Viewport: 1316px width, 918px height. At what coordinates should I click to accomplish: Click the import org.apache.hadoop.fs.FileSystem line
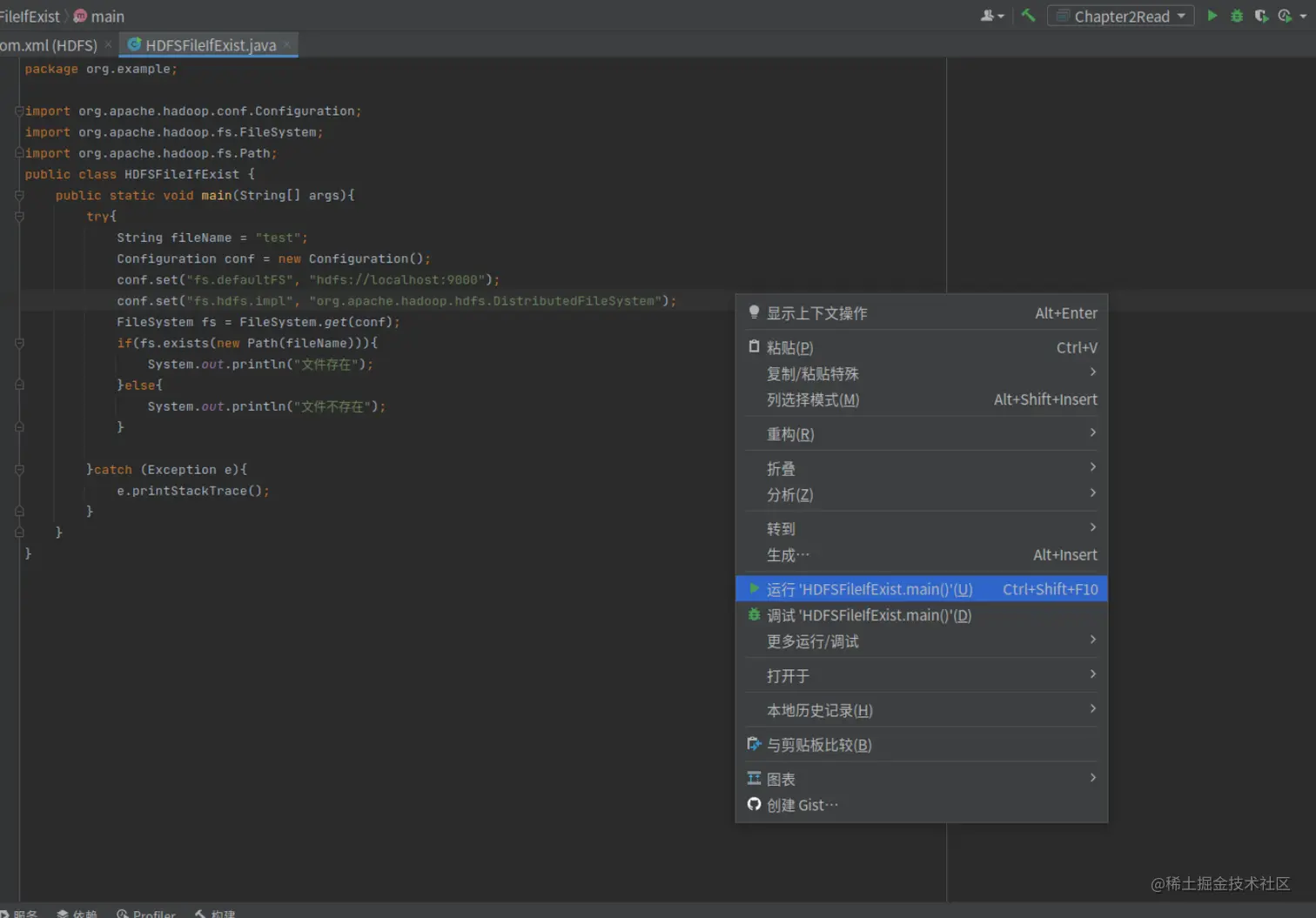tap(174, 132)
